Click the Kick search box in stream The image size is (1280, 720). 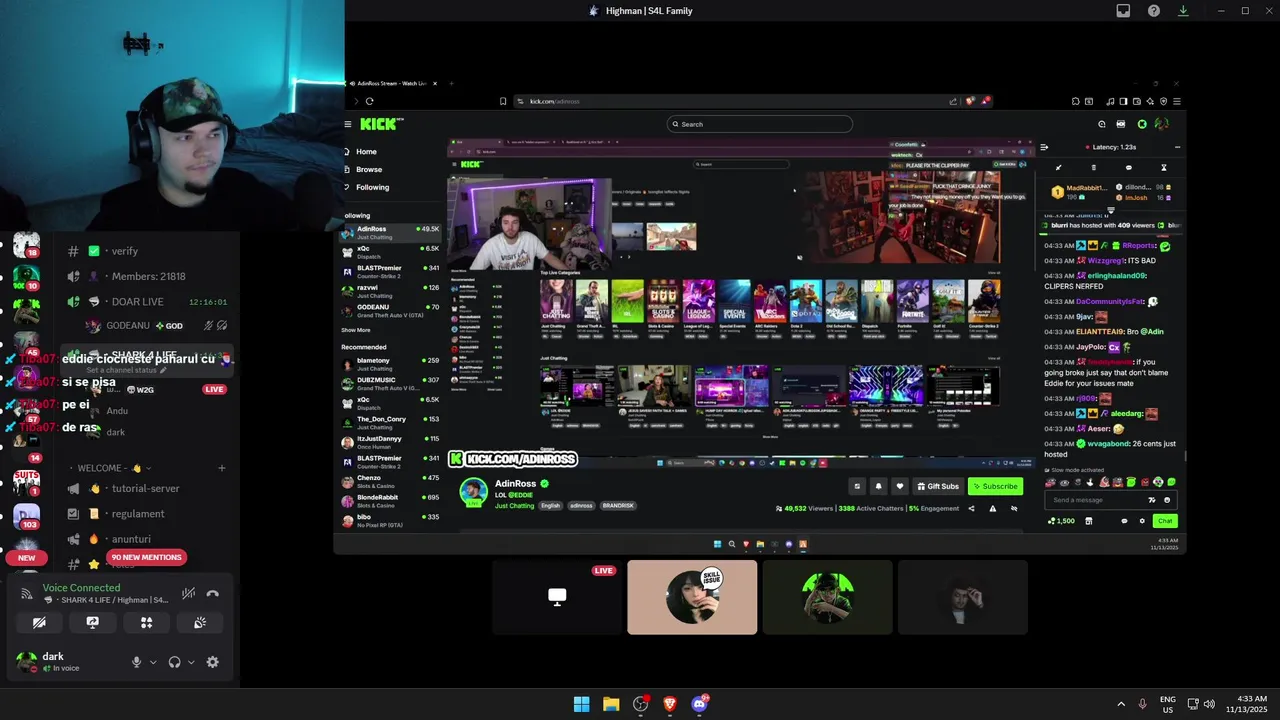click(760, 124)
